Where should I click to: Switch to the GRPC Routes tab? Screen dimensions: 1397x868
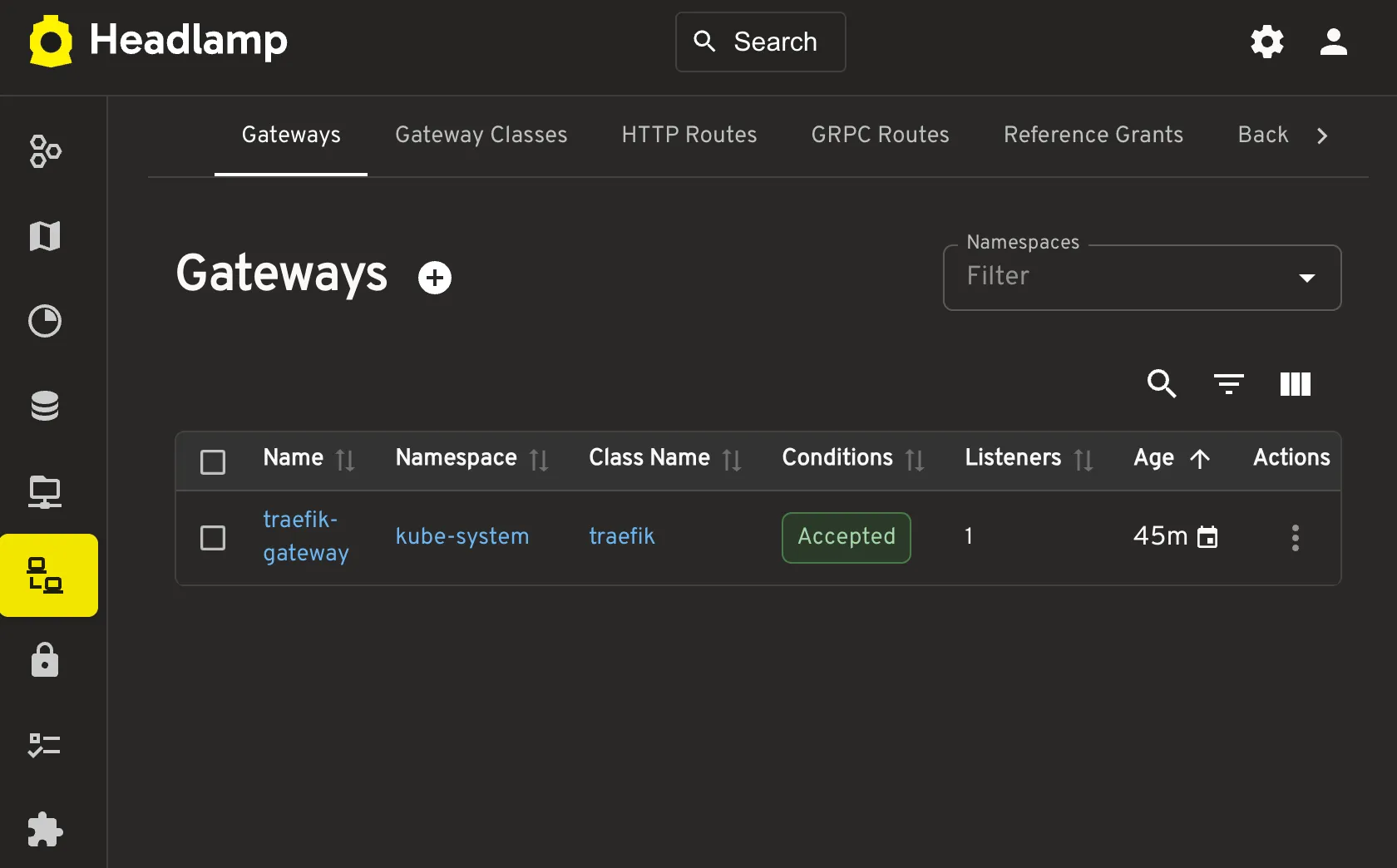click(880, 135)
